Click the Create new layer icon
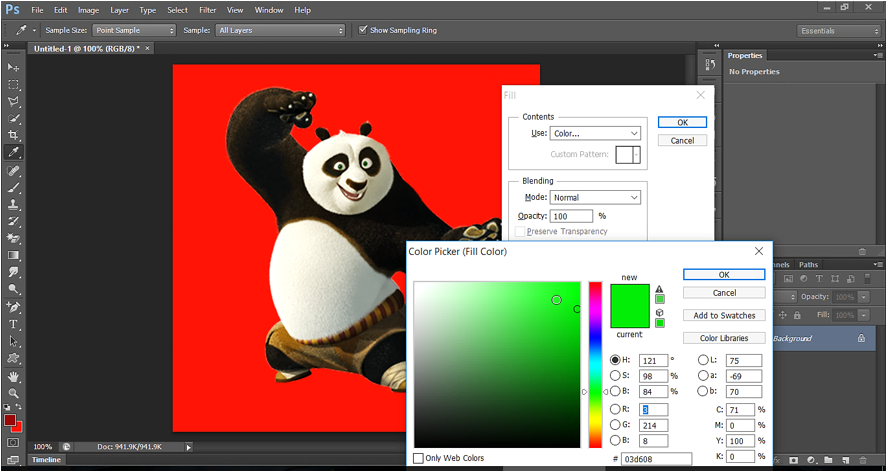 (x=846, y=460)
